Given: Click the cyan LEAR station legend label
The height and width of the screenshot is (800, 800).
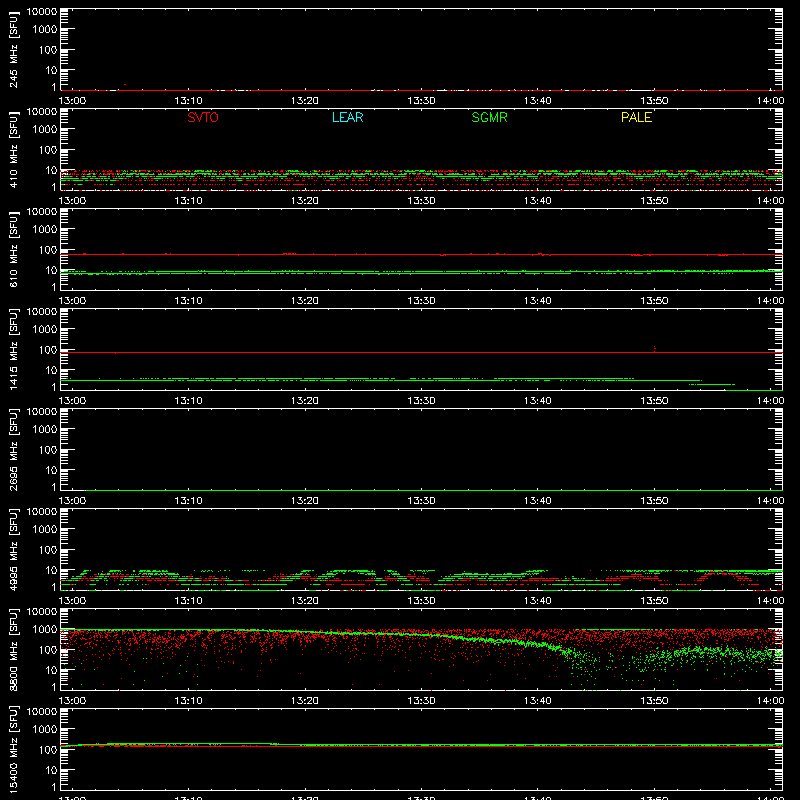Looking at the screenshot, I should [347, 117].
